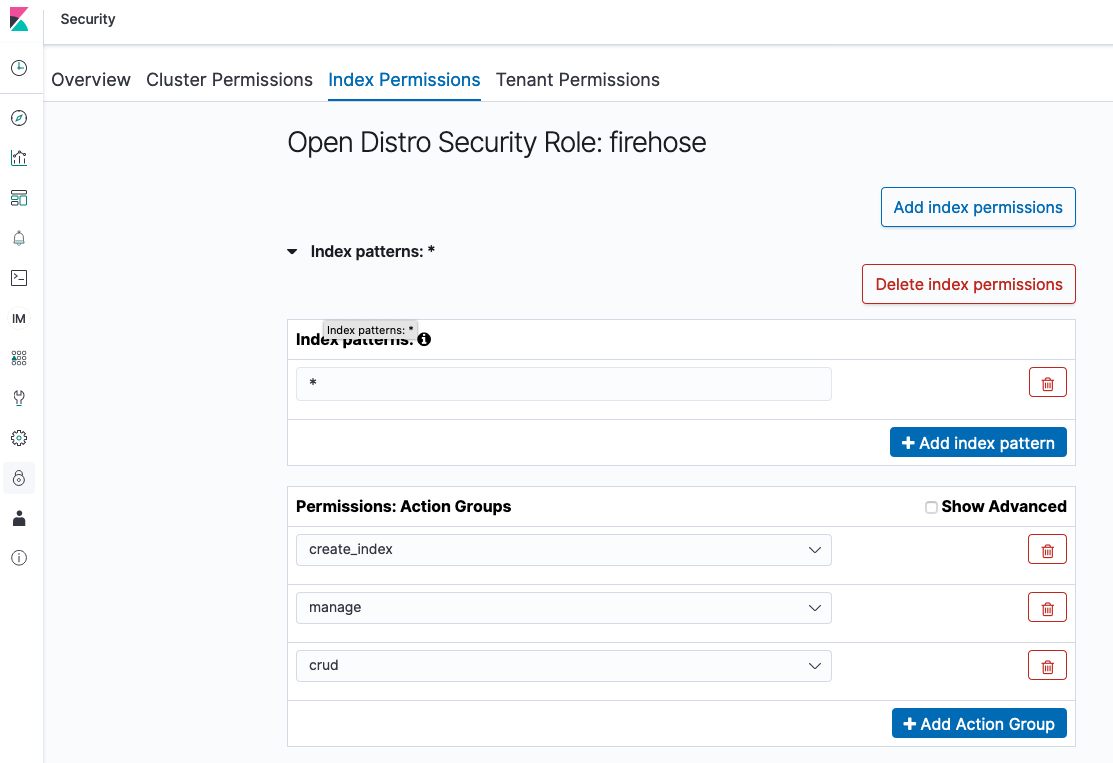
Task: Collapse the Index patterns: * section
Action: pyautogui.click(x=292, y=251)
